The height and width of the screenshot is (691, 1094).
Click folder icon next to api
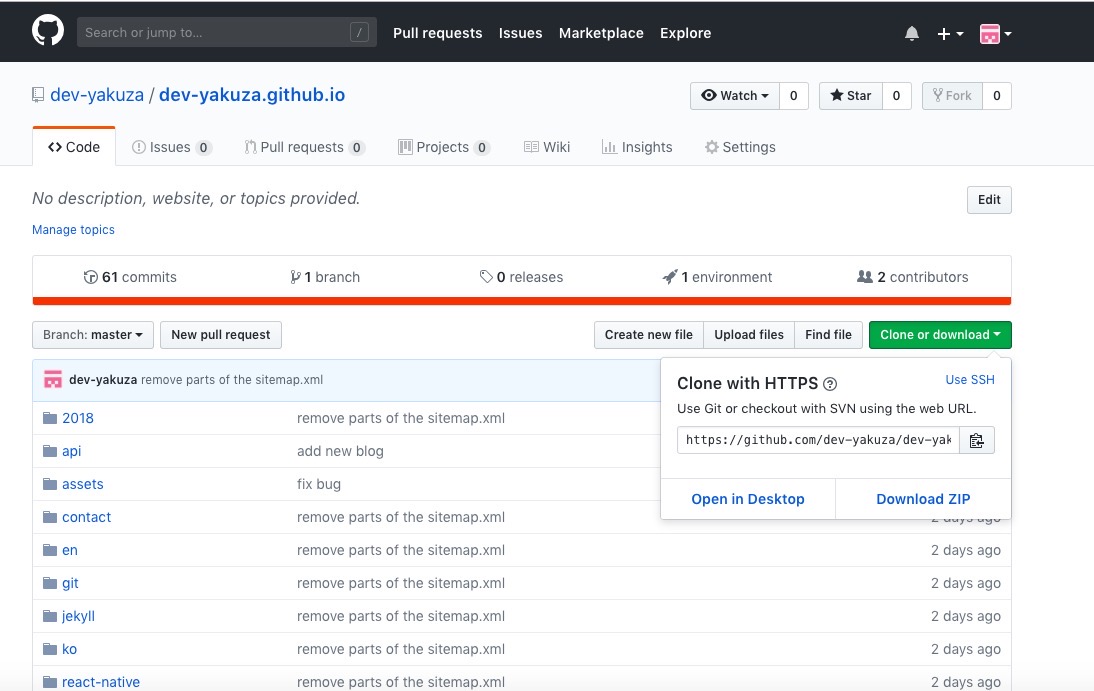tap(50, 451)
